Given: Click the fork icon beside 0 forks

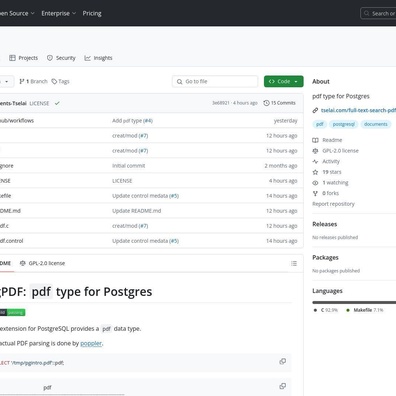Looking at the screenshot, I should [315, 193].
